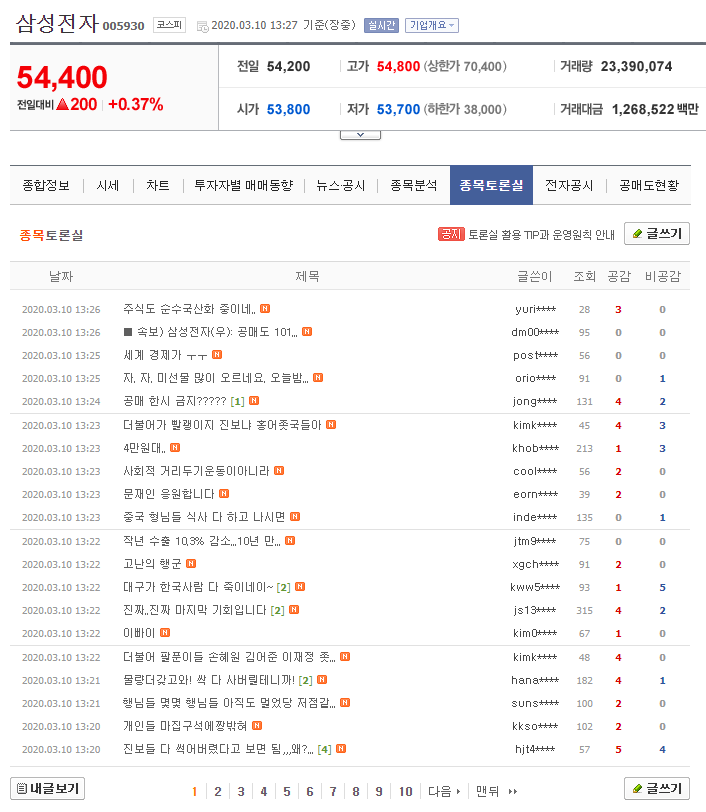
Task: Click new icon beside 진보들 다 썩어버렸다고 post
Action: 341,749
